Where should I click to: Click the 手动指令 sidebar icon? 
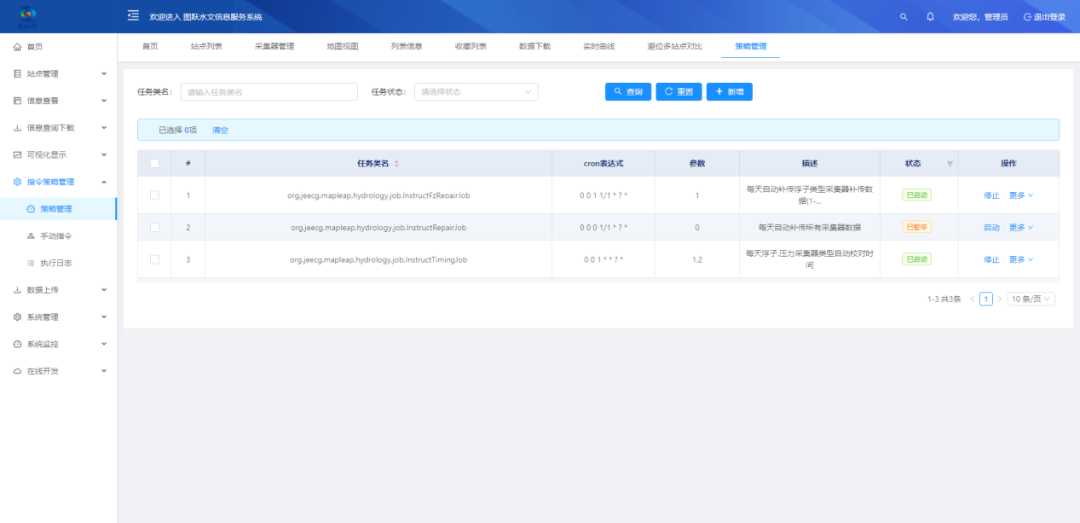[x=30, y=236]
